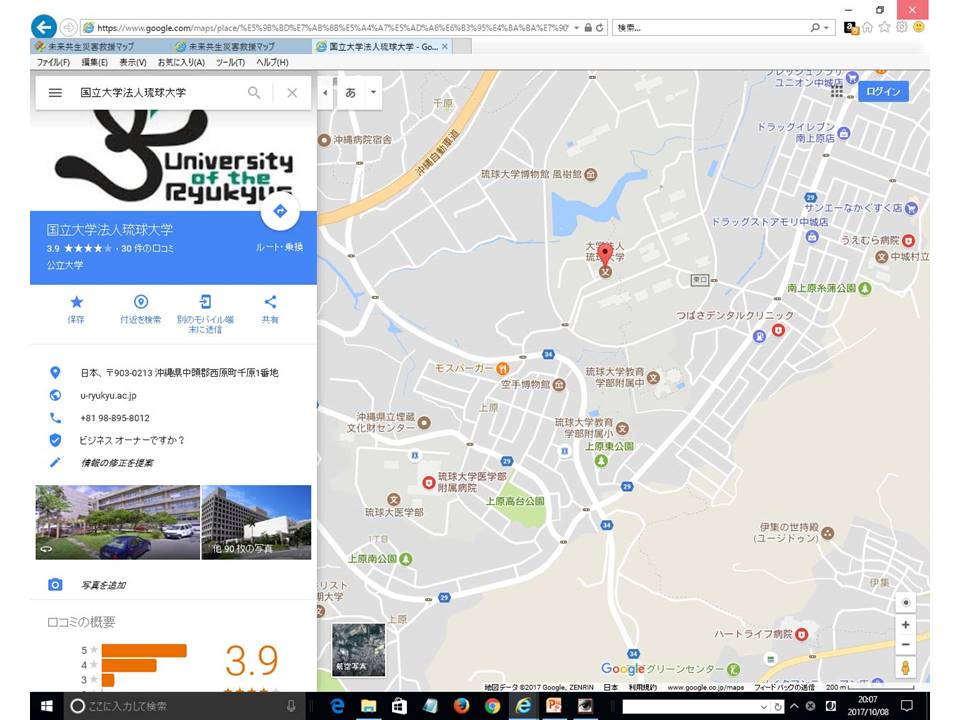The height and width of the screenshot is (720, 960).
Task: Open the u-ryukyu.ac.jp website link
Action: click(x=108, y=396)
